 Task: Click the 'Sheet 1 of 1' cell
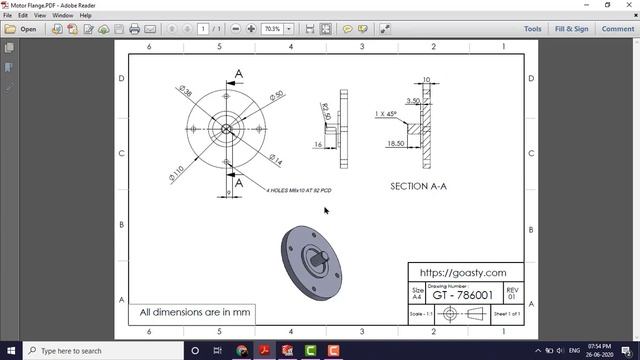[x=507, y=314]
